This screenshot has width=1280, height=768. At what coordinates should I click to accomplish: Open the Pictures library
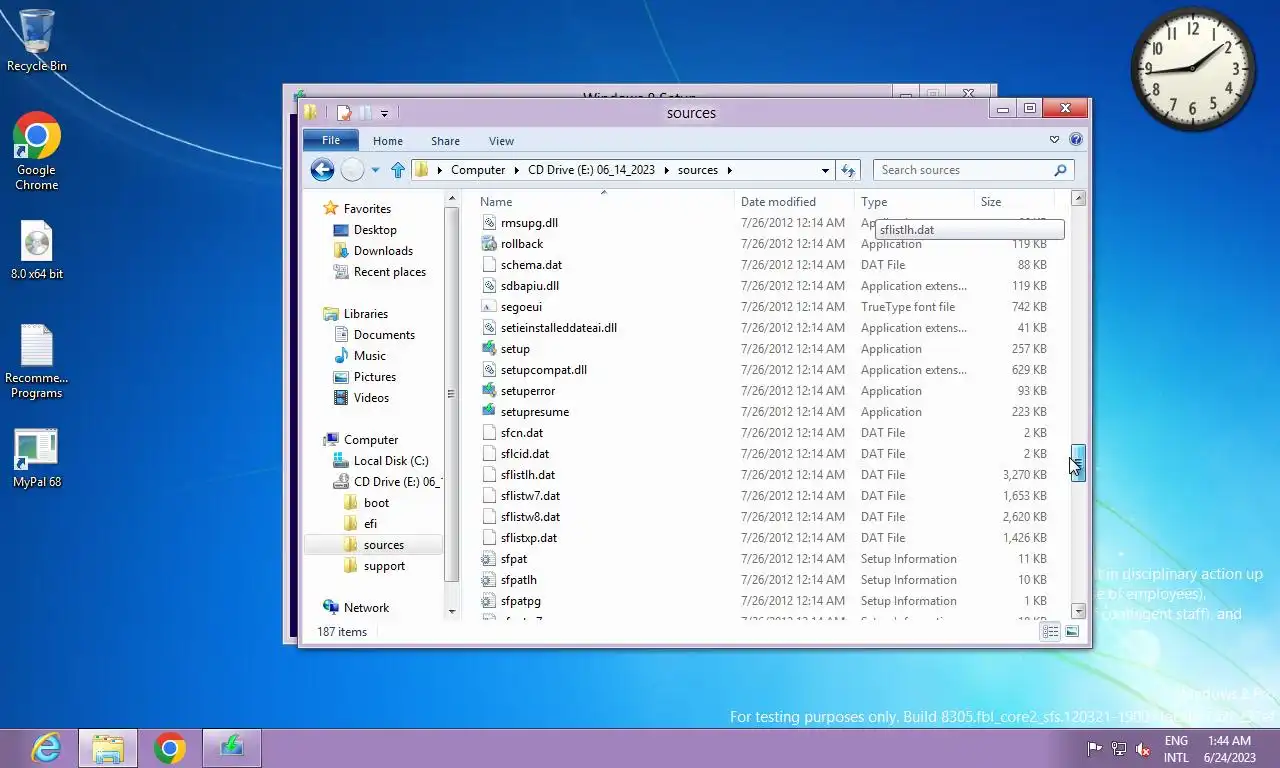[375, 377]
